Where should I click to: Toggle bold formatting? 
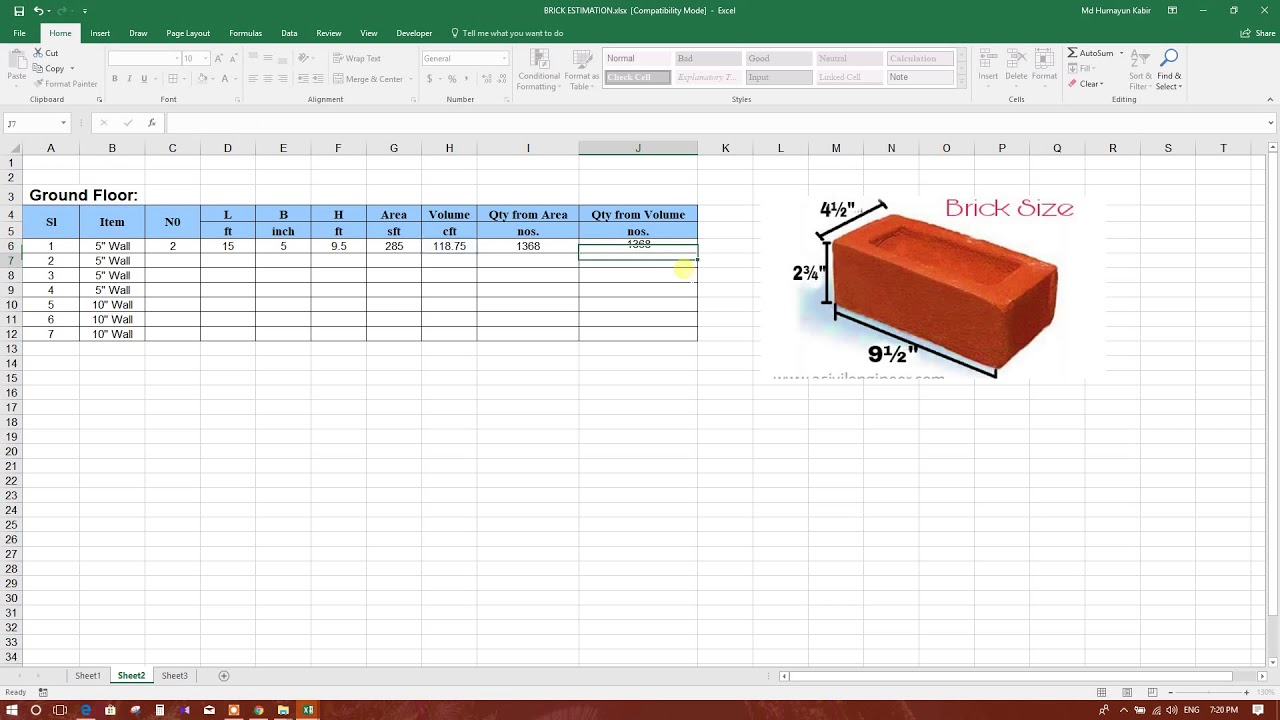pos(114,77)
